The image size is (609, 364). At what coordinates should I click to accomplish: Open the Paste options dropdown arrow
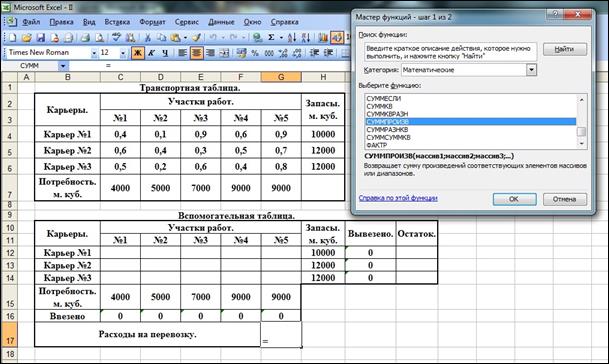pyautogui.click(x=185, y=38)
